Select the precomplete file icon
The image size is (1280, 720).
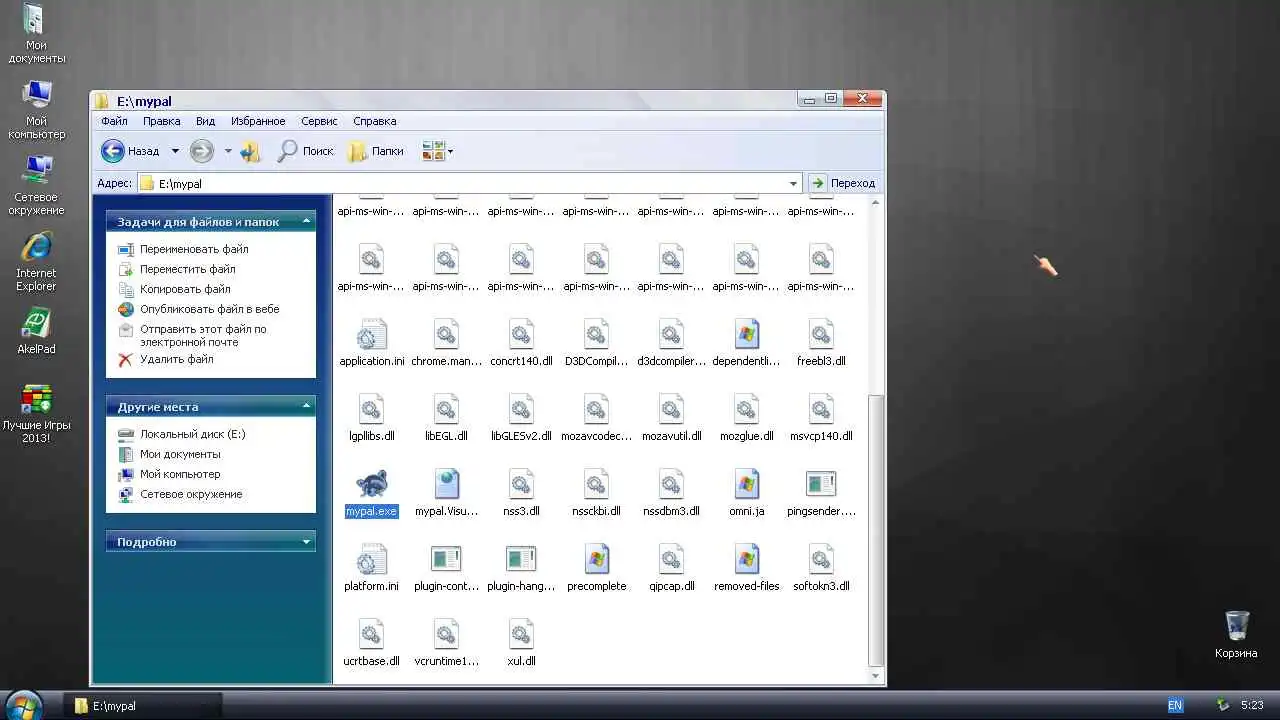pos(596,559)
